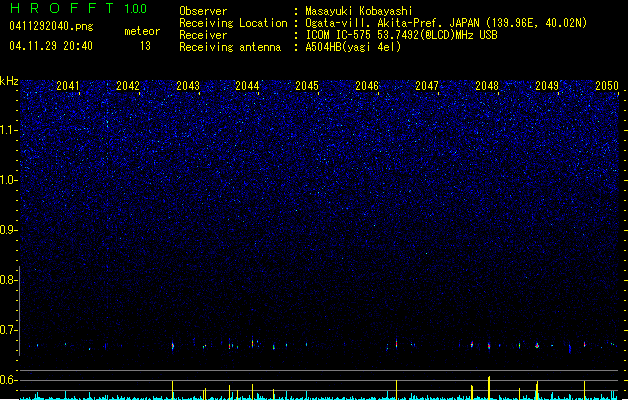
Task: Click the 0.6 frequency axis label
Action: coord(9,380)
